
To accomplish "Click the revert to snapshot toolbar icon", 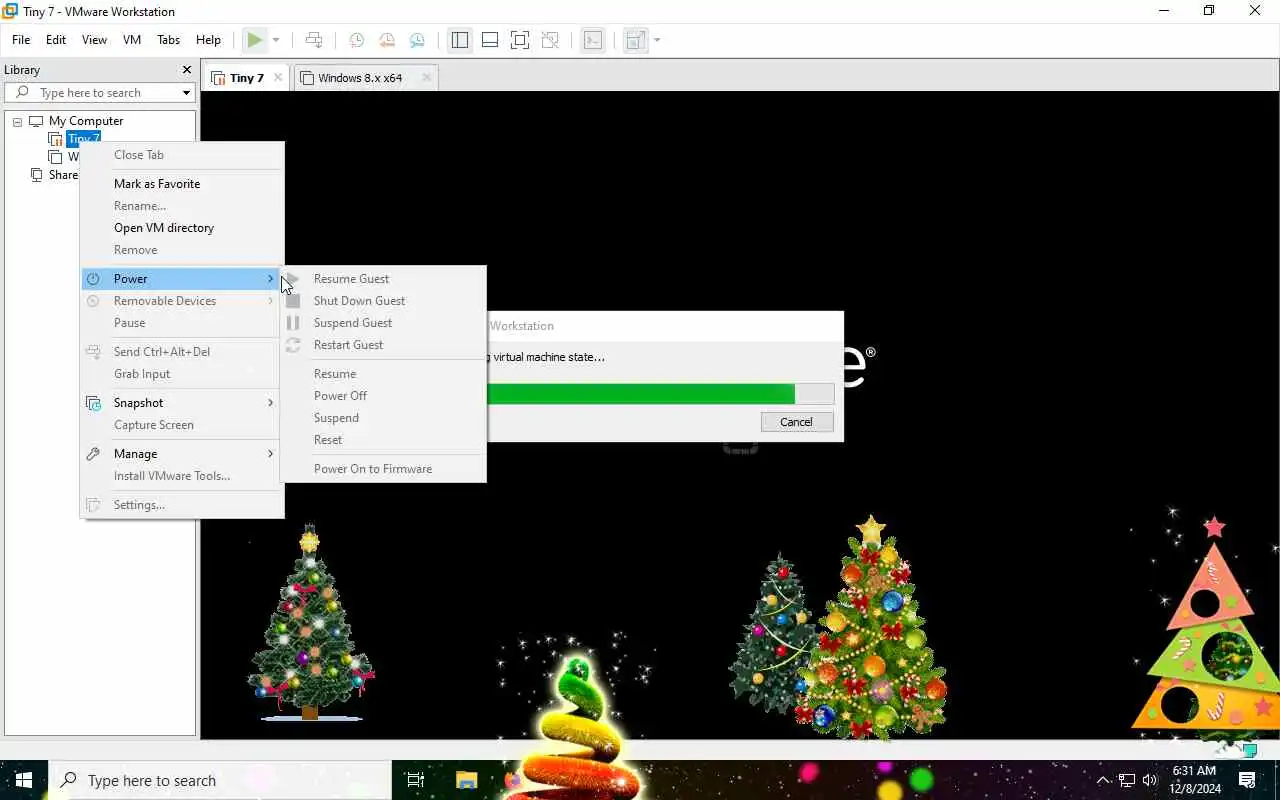I will tap(387, 40).
